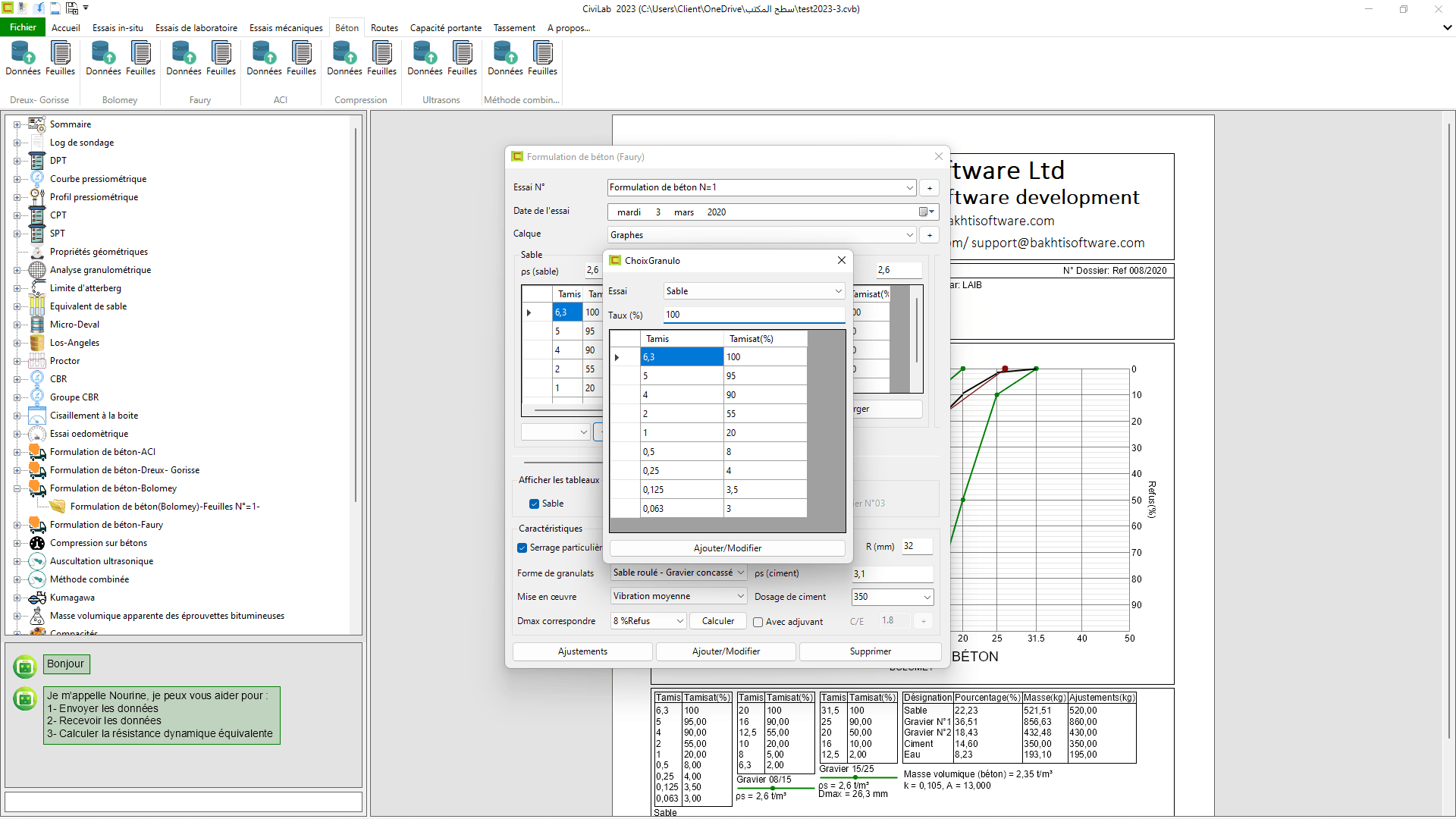This screenshot has height=819, width=1456.
Task: Switch to Accueil tab
Action: (x=66, y=28)
